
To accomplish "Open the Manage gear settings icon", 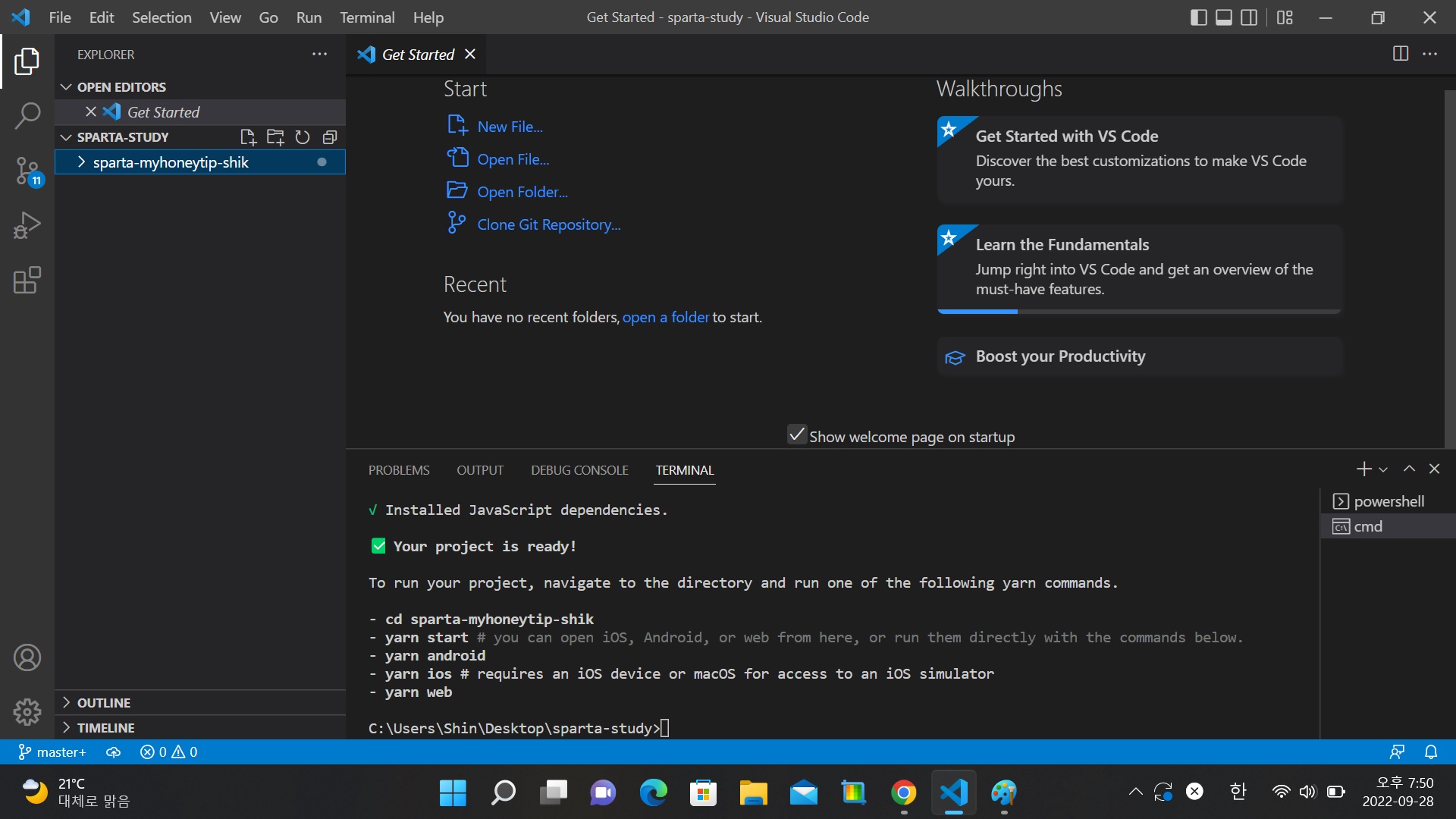I will (x=27, y=712).
